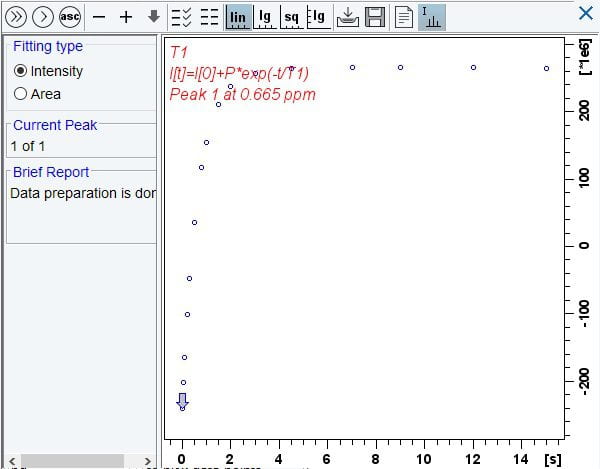Click the 'asc' circle button
The height and width of the screenshot is (469, 600).
(69, 16)
